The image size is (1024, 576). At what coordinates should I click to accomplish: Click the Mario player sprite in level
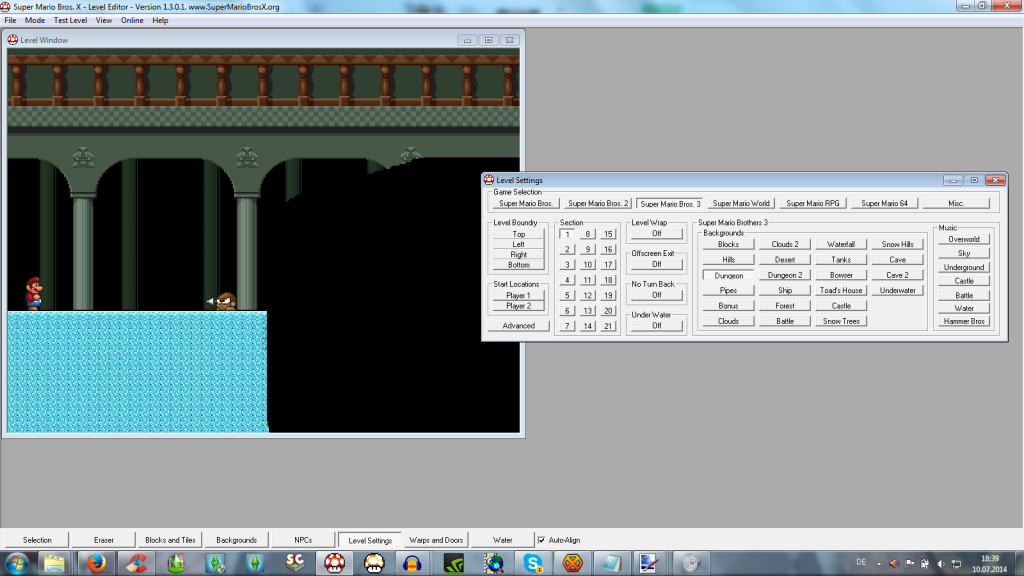33,293
